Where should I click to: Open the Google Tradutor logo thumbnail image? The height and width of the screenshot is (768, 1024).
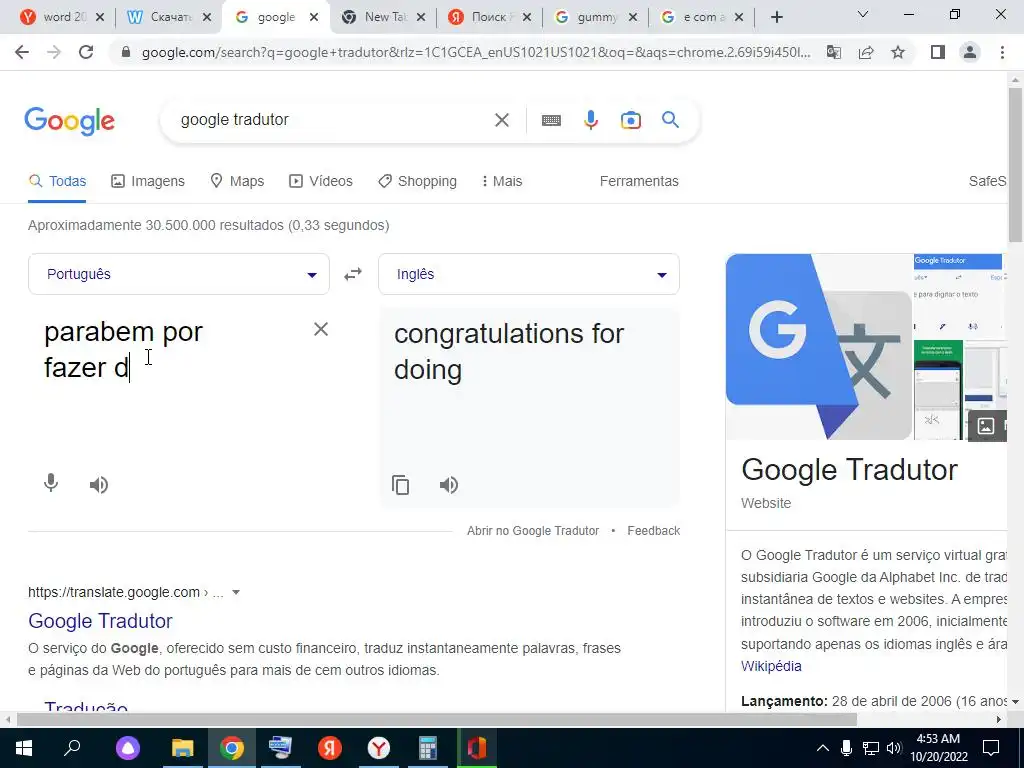pyautogui.click(x=819, y=347)
